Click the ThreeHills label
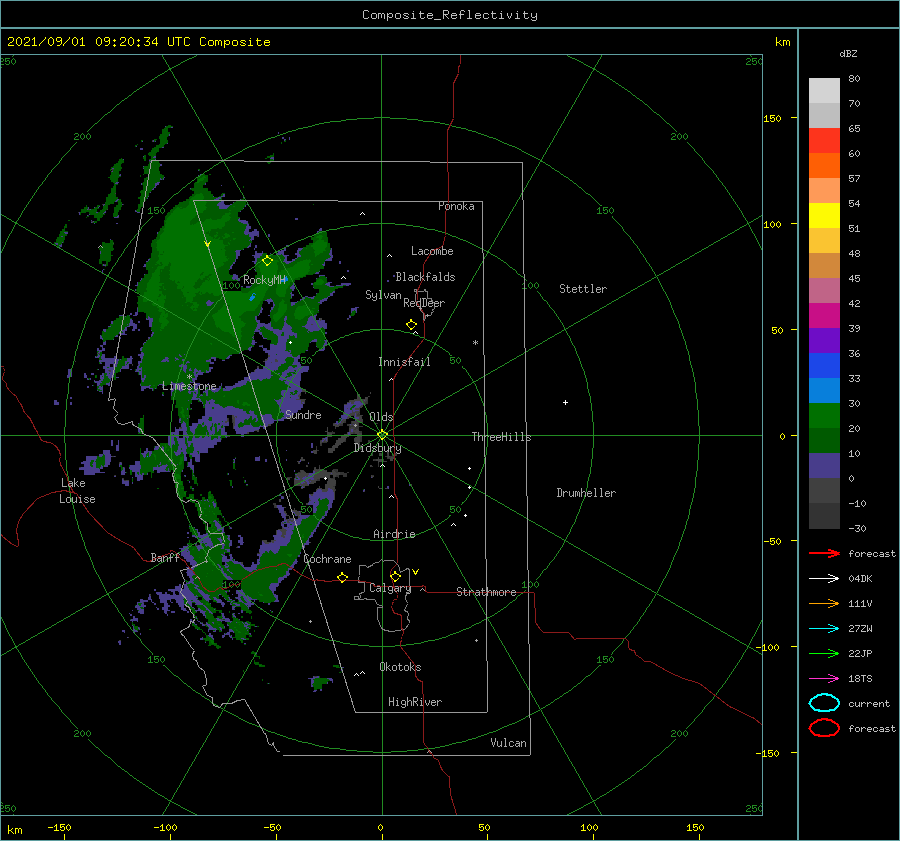This screenshot has width=900, height=841. (x=501, y=437)
